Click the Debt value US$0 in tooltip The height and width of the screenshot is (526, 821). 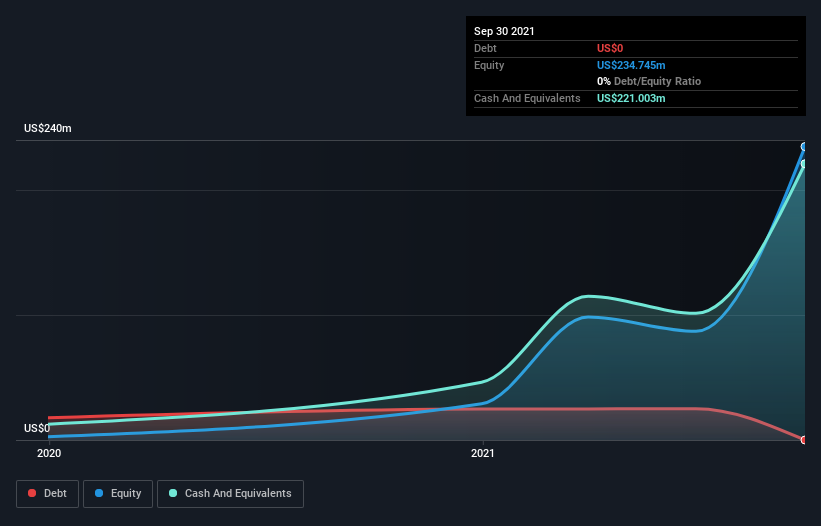[610, 48]
